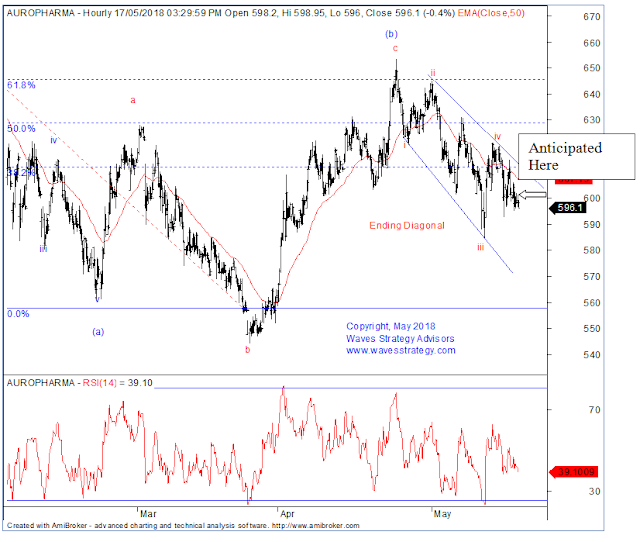Click the Mar label on time axis
Image resolution: width=640 pixels, height=542 pixels.
coord(148,514)
